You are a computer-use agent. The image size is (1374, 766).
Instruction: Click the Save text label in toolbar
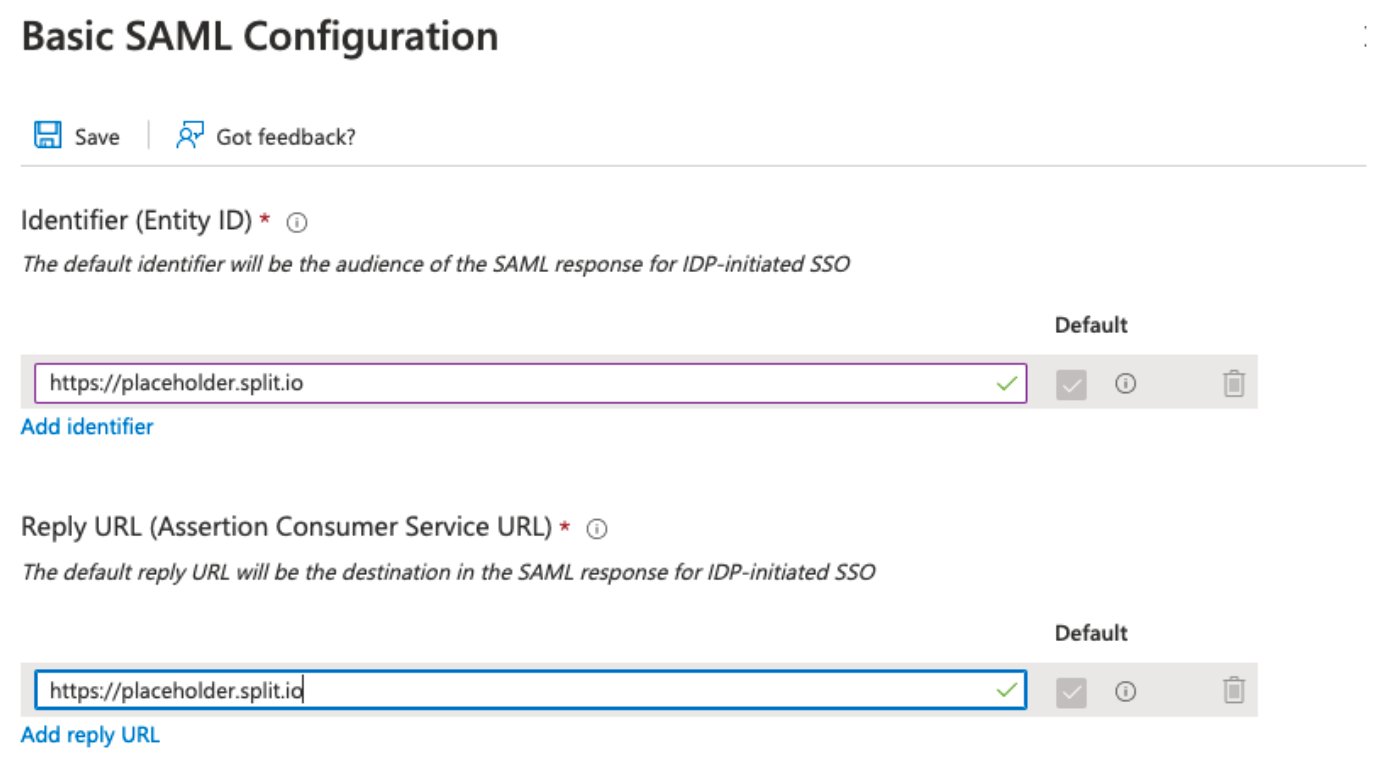coord(97,137)
